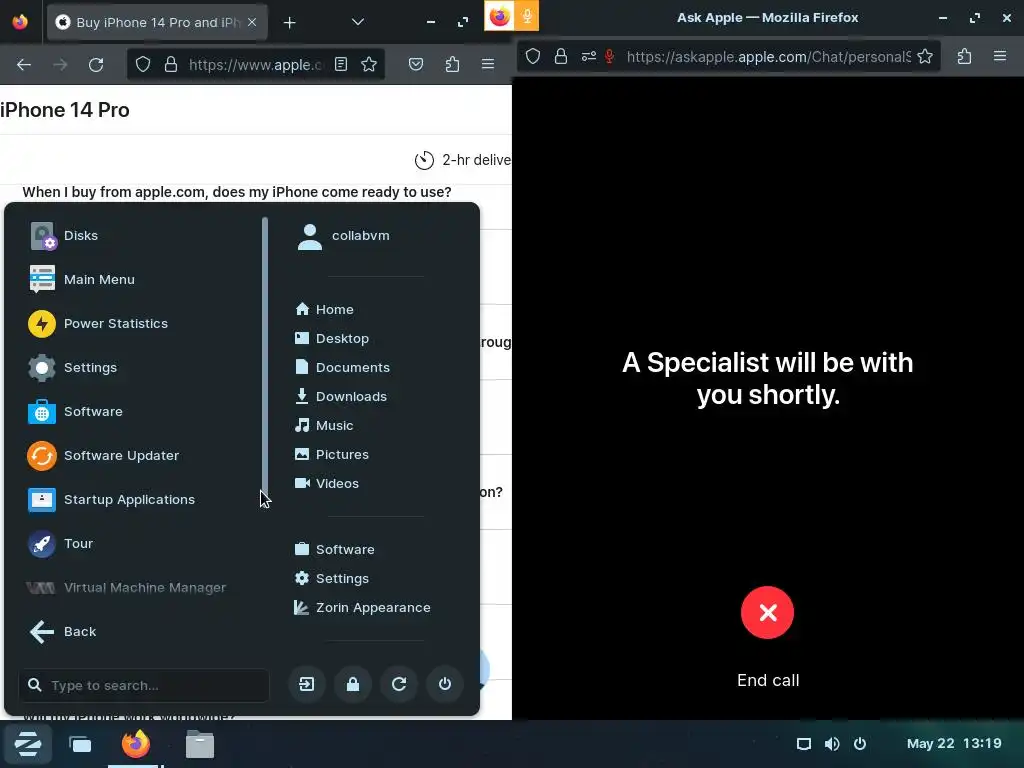This screenshot has width=1024, height=768.
Task: Open Music folder shortcut
Action: (325, 426)
